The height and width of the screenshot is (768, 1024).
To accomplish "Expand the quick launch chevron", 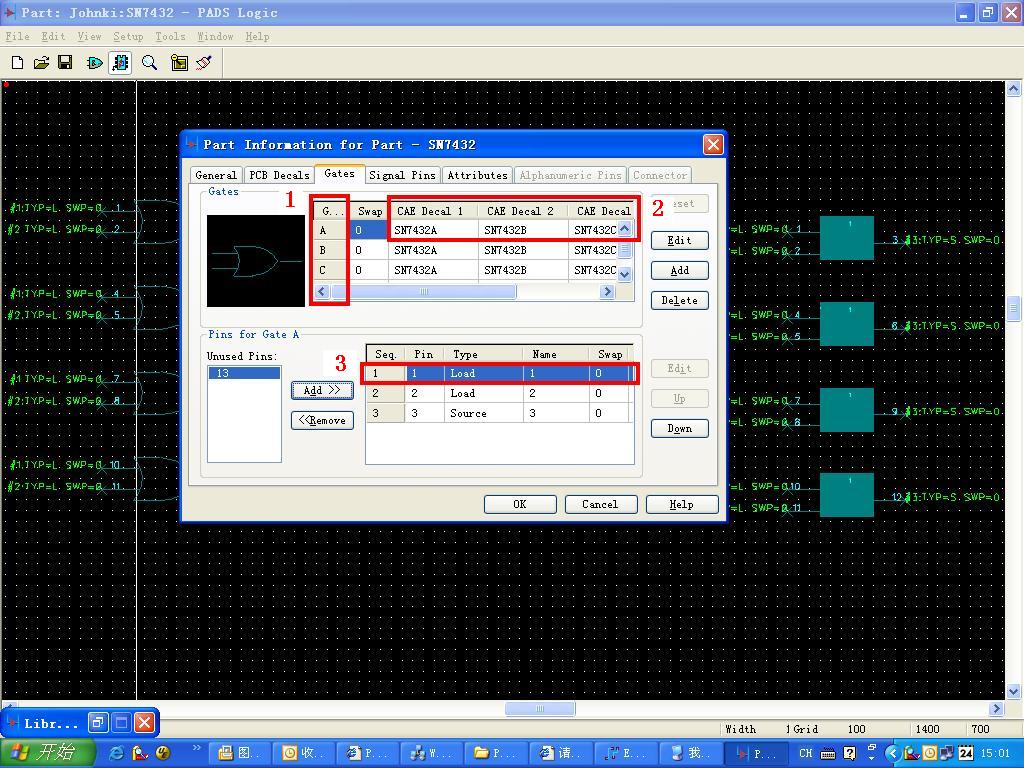I will 197,748.
